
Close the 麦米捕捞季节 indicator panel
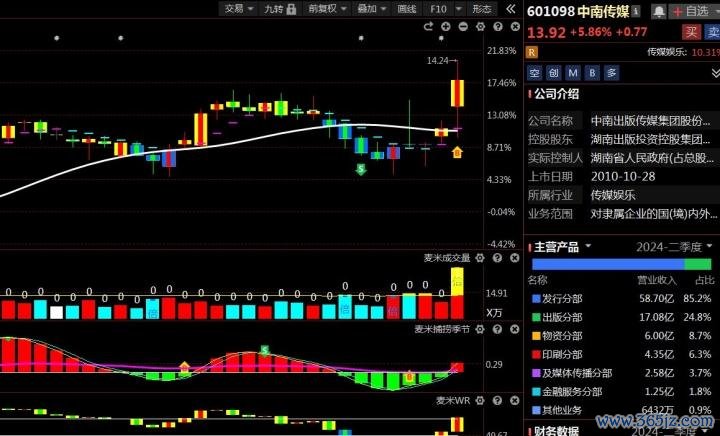tap(515, 329)
